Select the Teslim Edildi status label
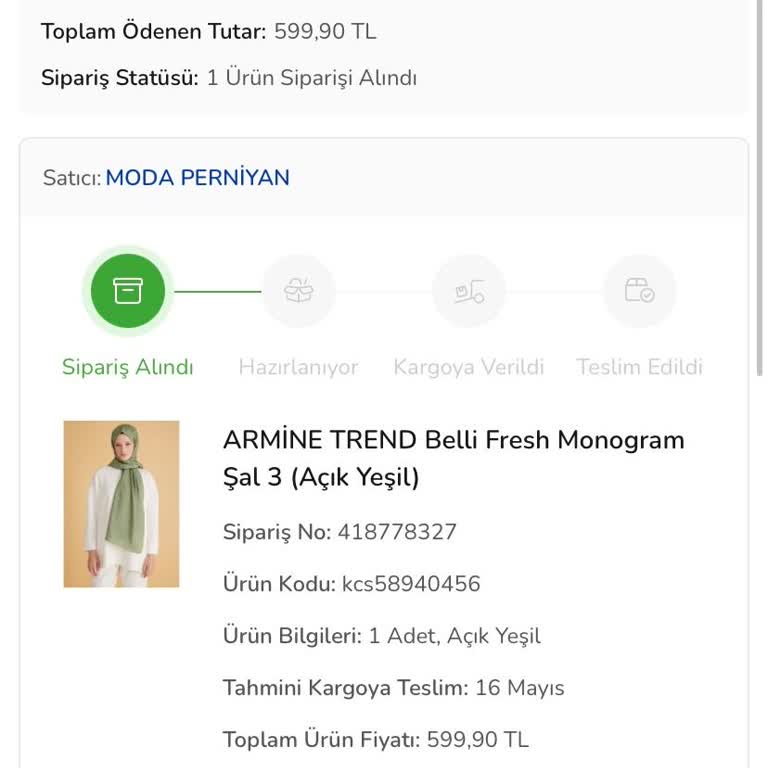 tap(639, 367)
